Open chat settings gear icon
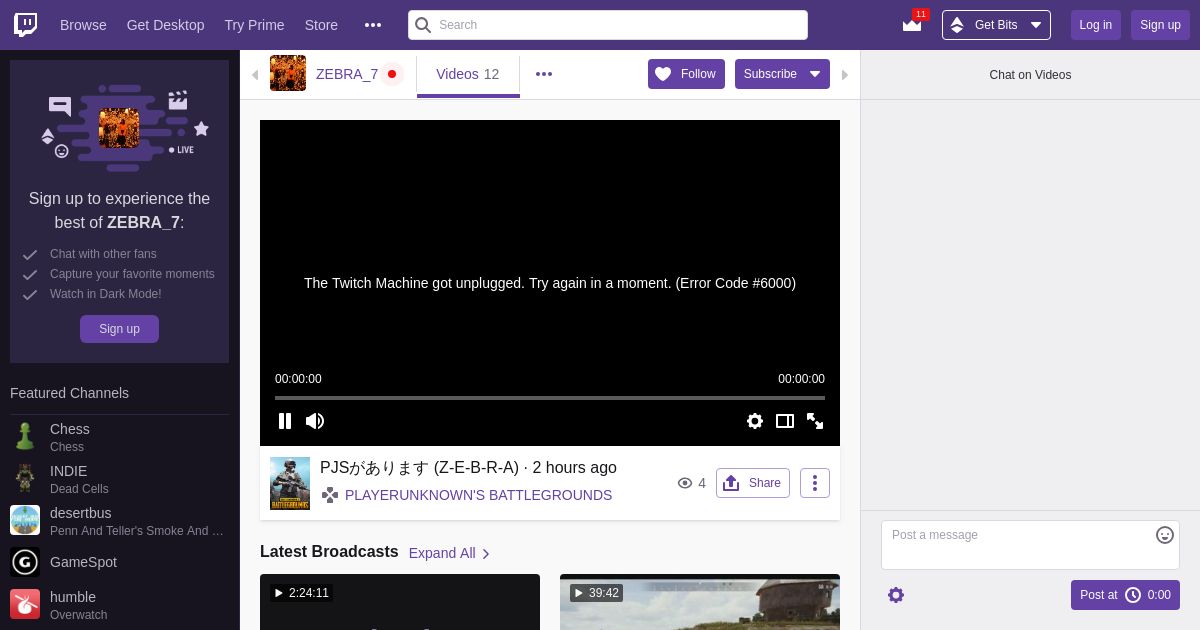The image size is (1200, 630). click(x=896, y=595)
